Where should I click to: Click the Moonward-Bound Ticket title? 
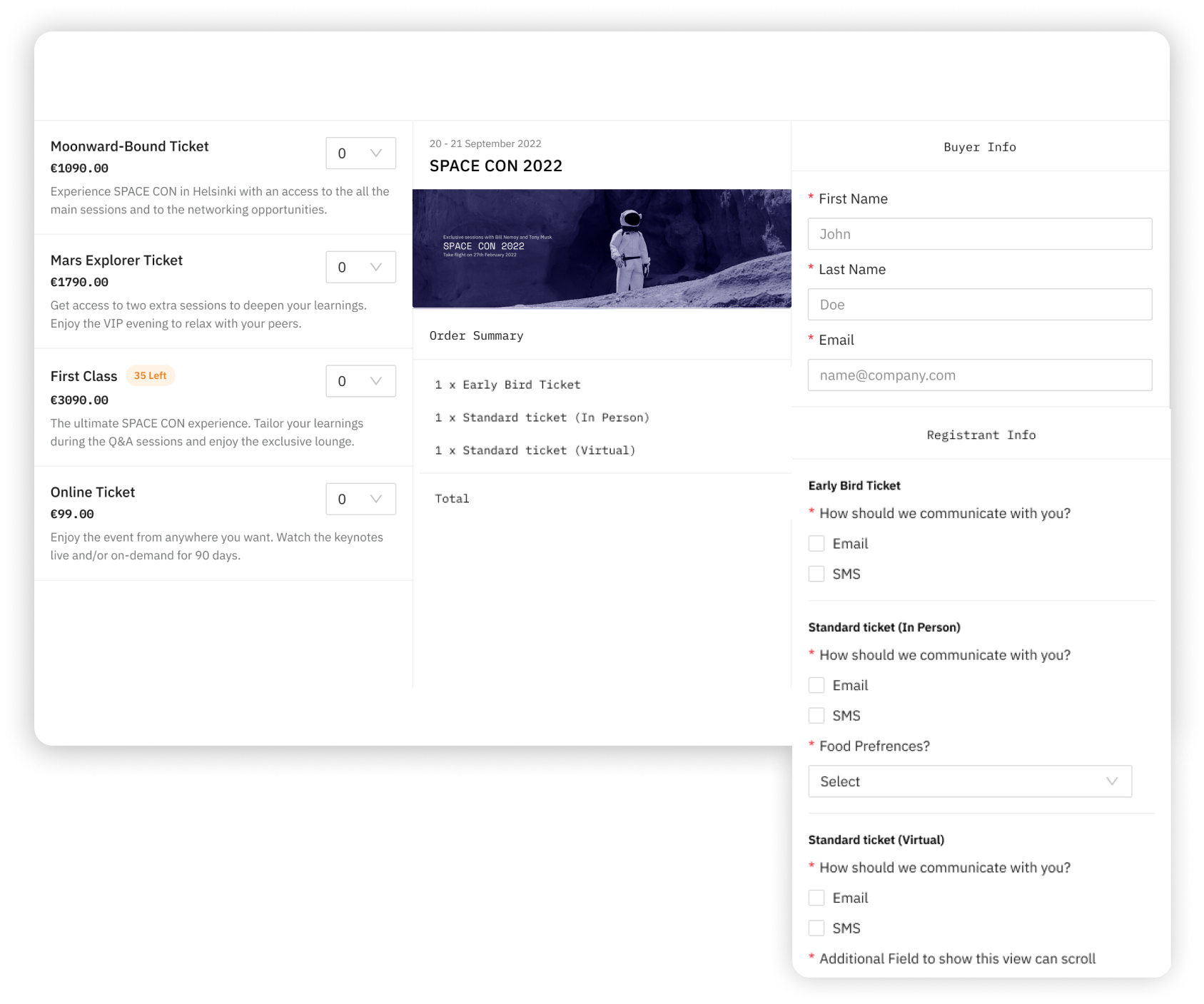click(129, 146)
